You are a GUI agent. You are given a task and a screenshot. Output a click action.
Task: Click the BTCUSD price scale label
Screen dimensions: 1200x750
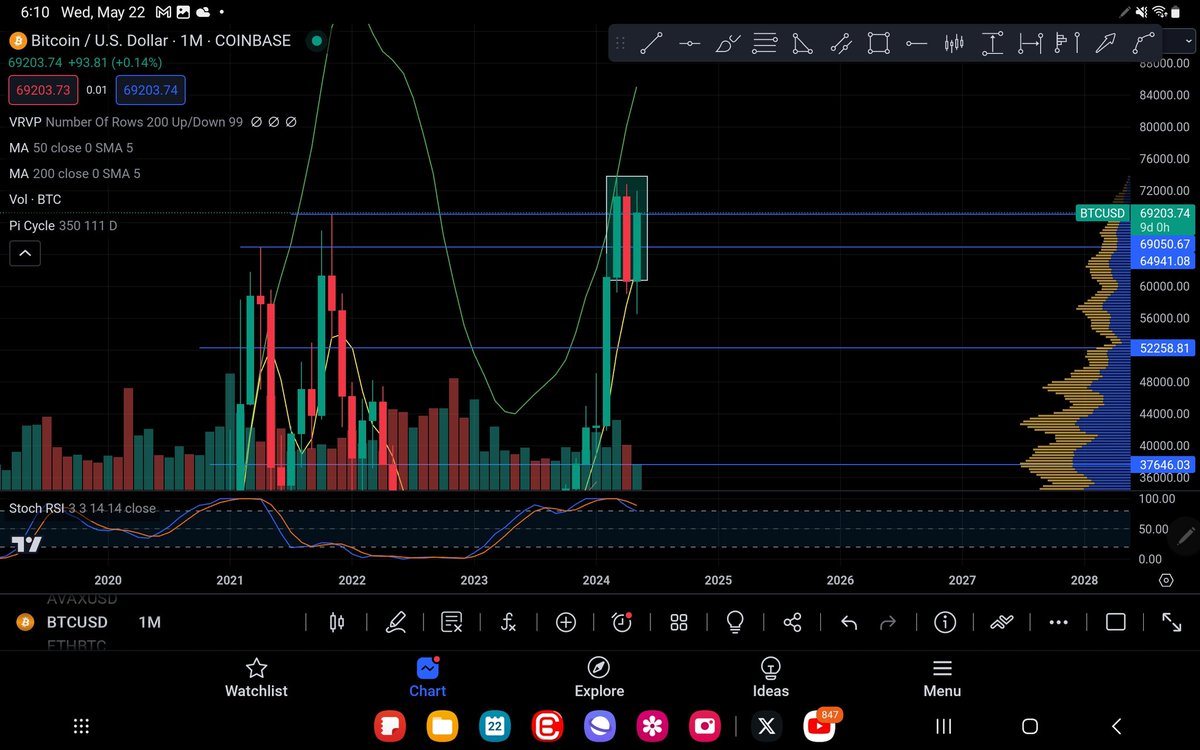pos(1103,213)
